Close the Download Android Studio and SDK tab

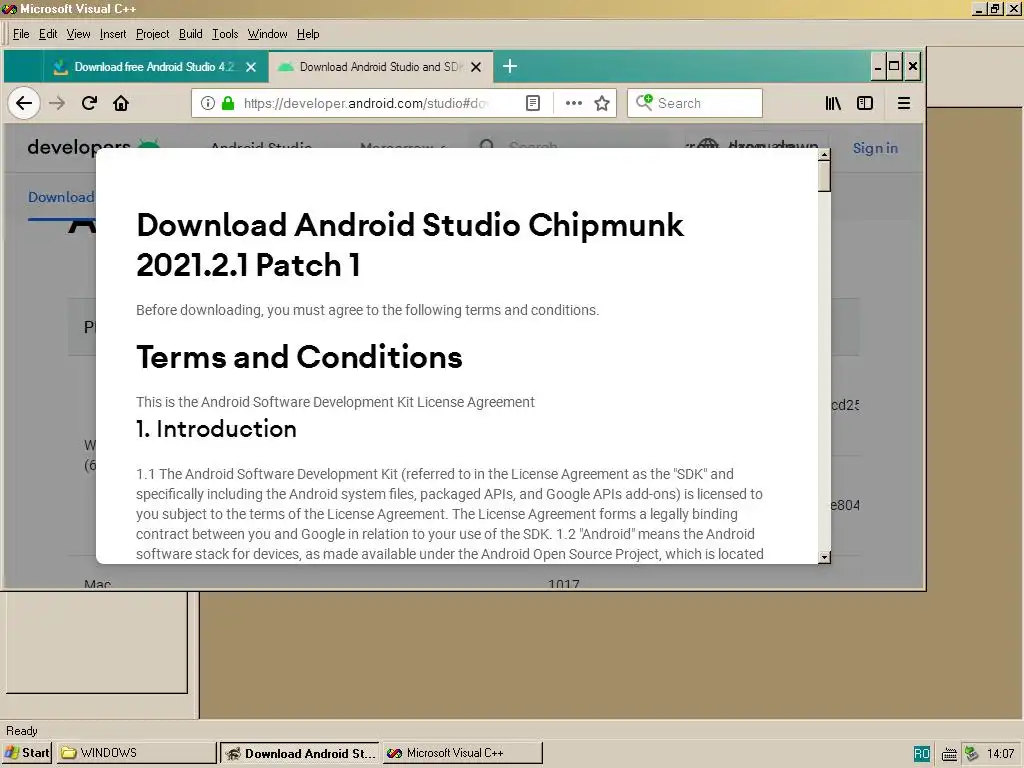(x=476, y=67)
